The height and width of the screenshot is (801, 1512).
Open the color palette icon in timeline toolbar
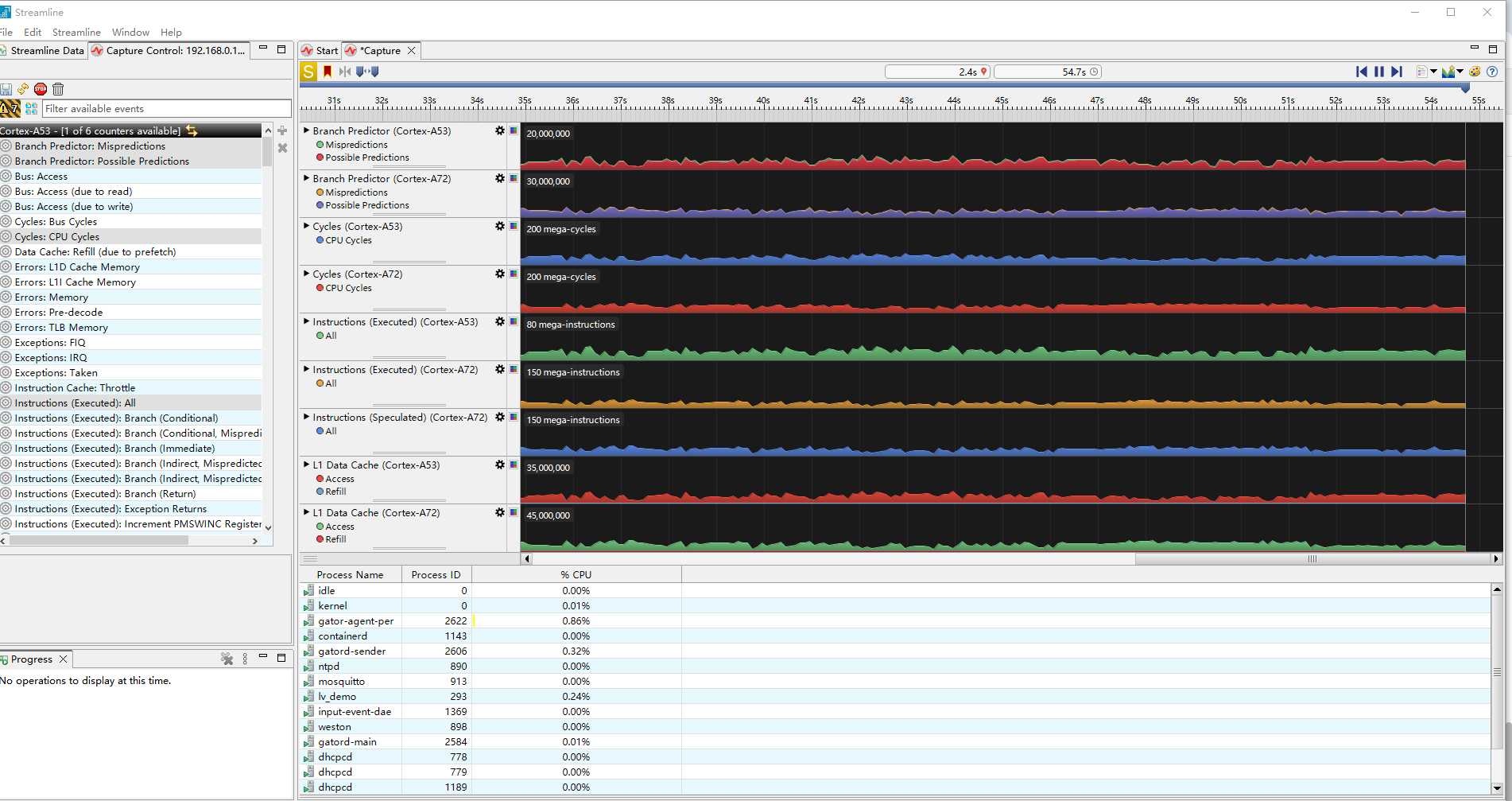[1475, 72]
